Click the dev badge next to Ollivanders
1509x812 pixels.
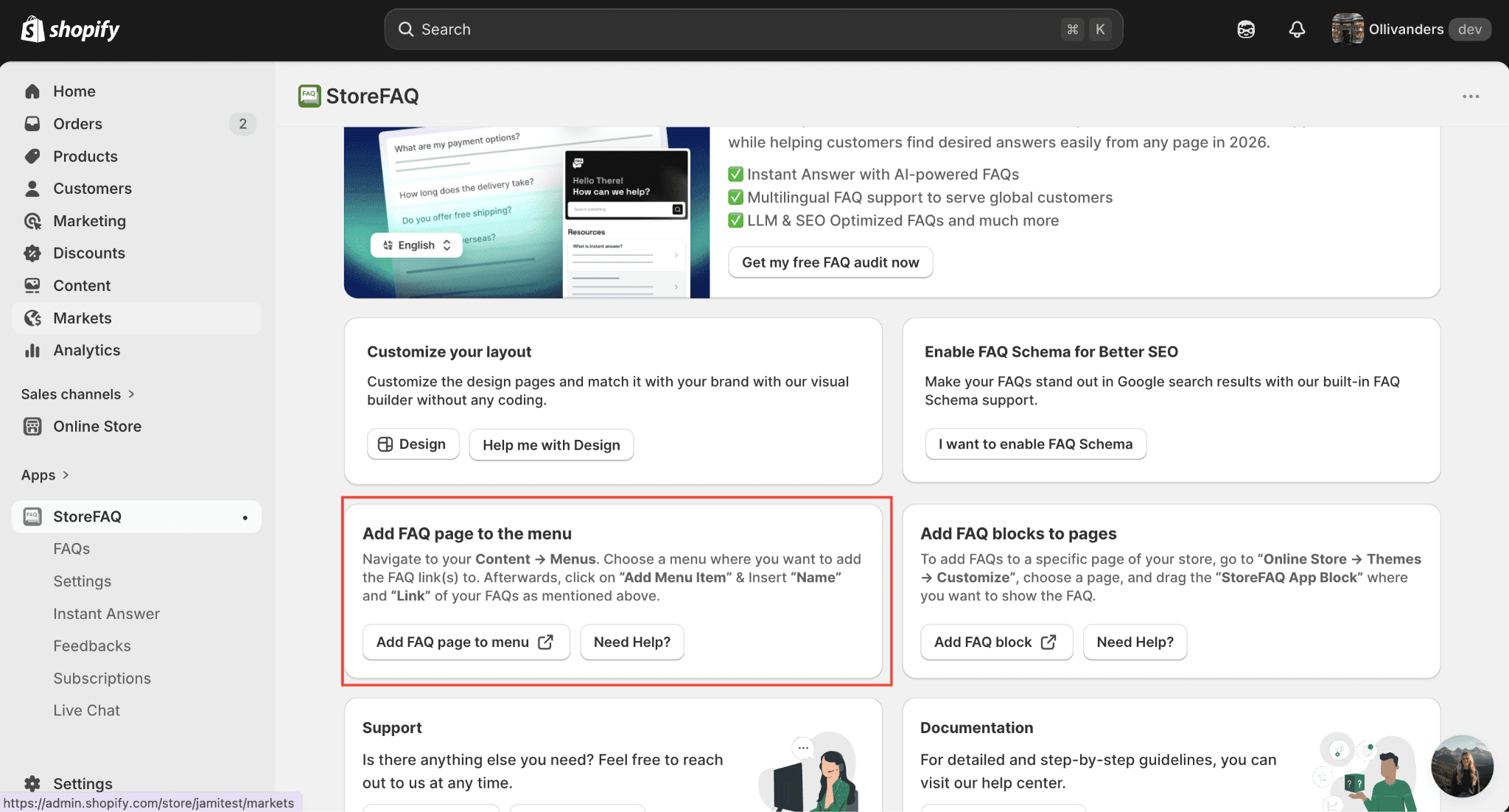[x=1470, y=29]
